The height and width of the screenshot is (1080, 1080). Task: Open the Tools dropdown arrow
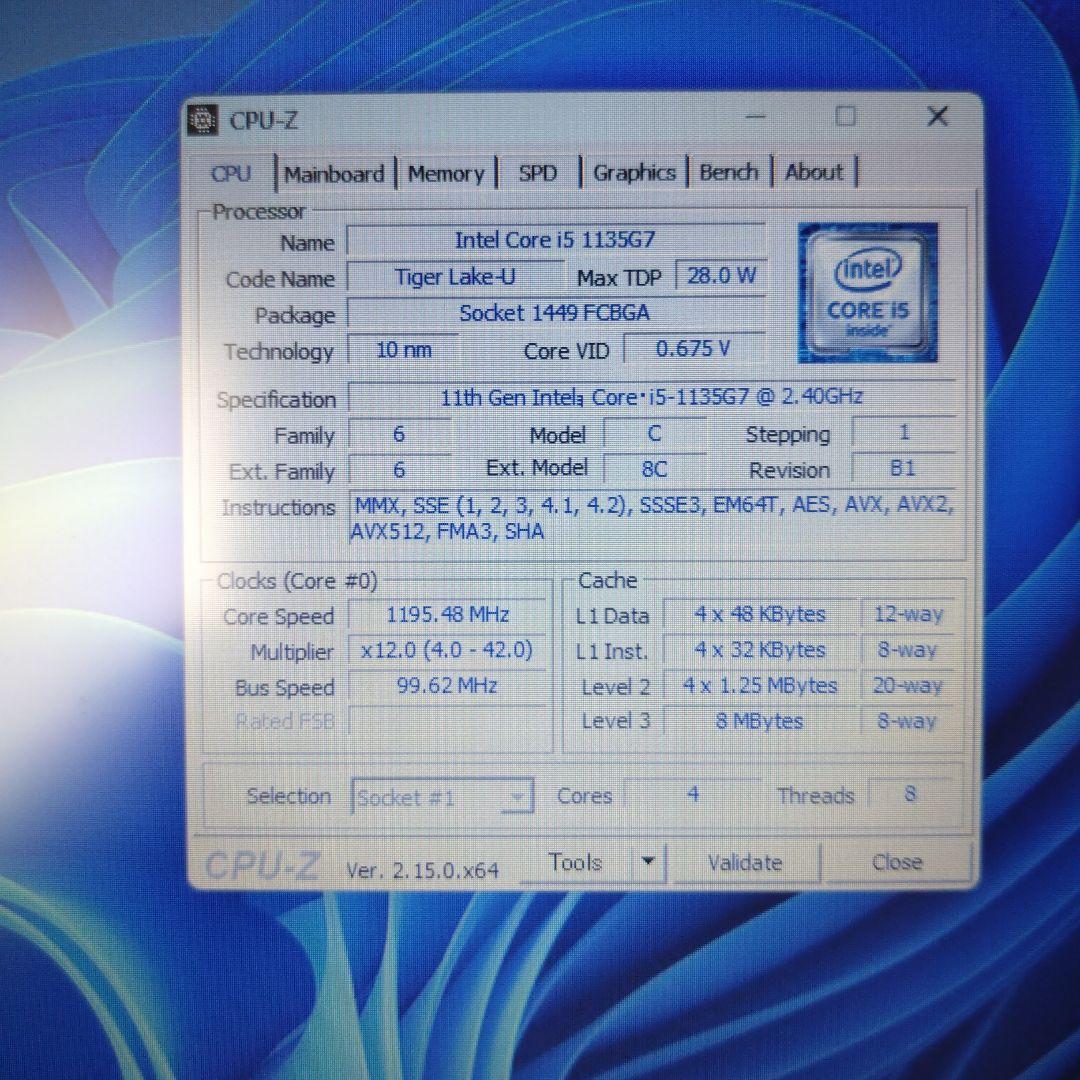[648, 861]
